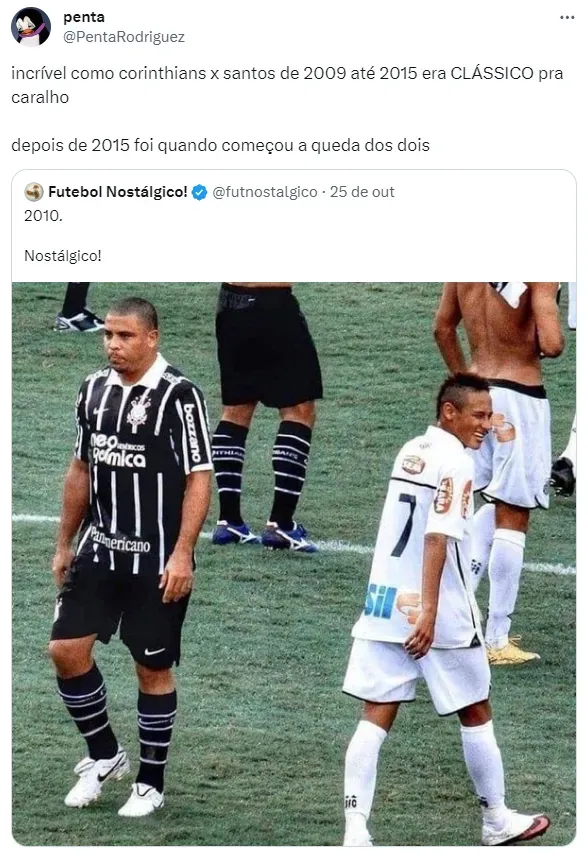Image resolution: width=588 pixels, height=854 pixels.
Task: Click the penta display name
Action: (84, 17)
